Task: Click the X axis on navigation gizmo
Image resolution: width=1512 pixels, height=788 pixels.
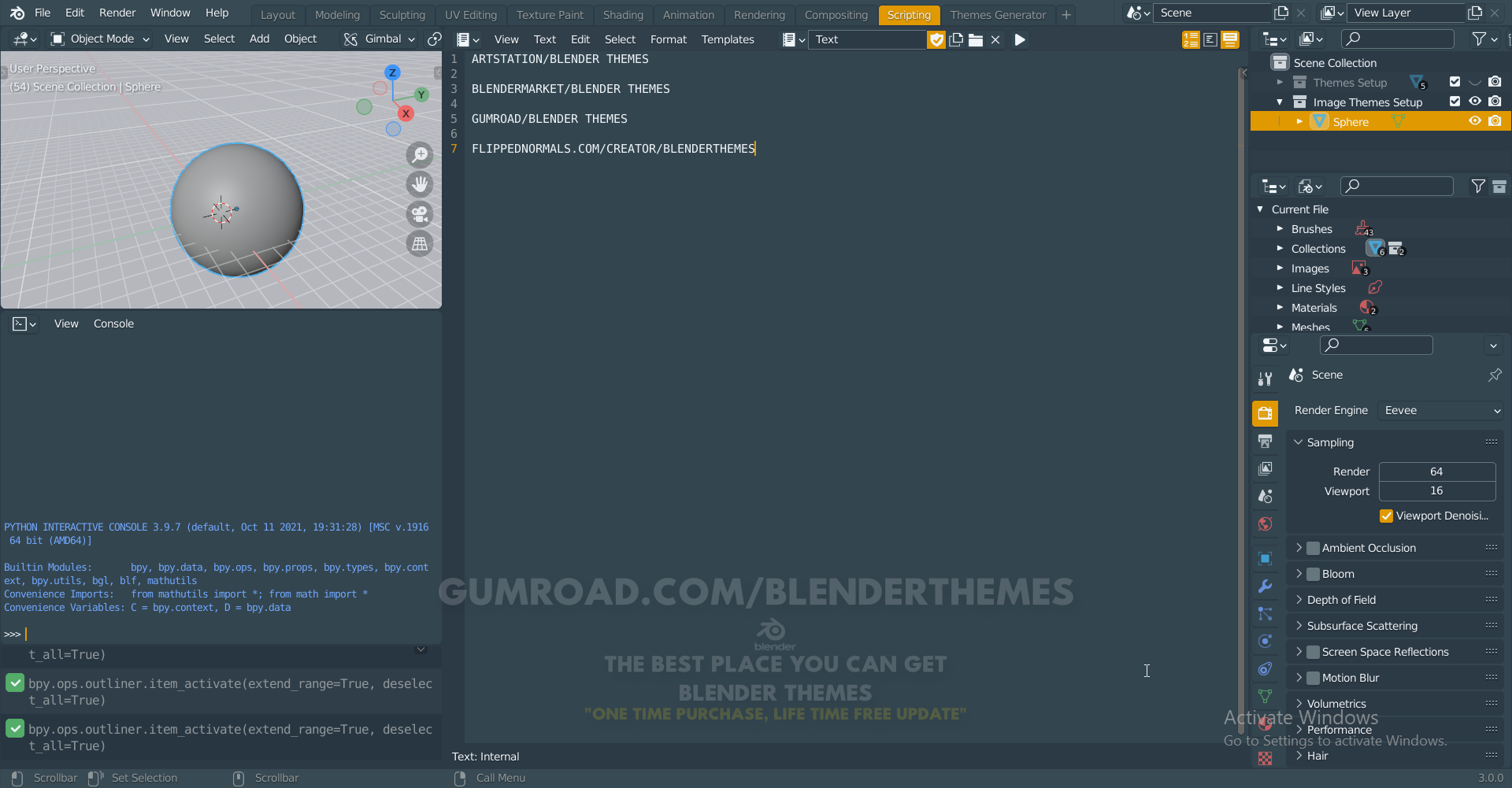Action: pyautogui.click(x=406, y=113)
